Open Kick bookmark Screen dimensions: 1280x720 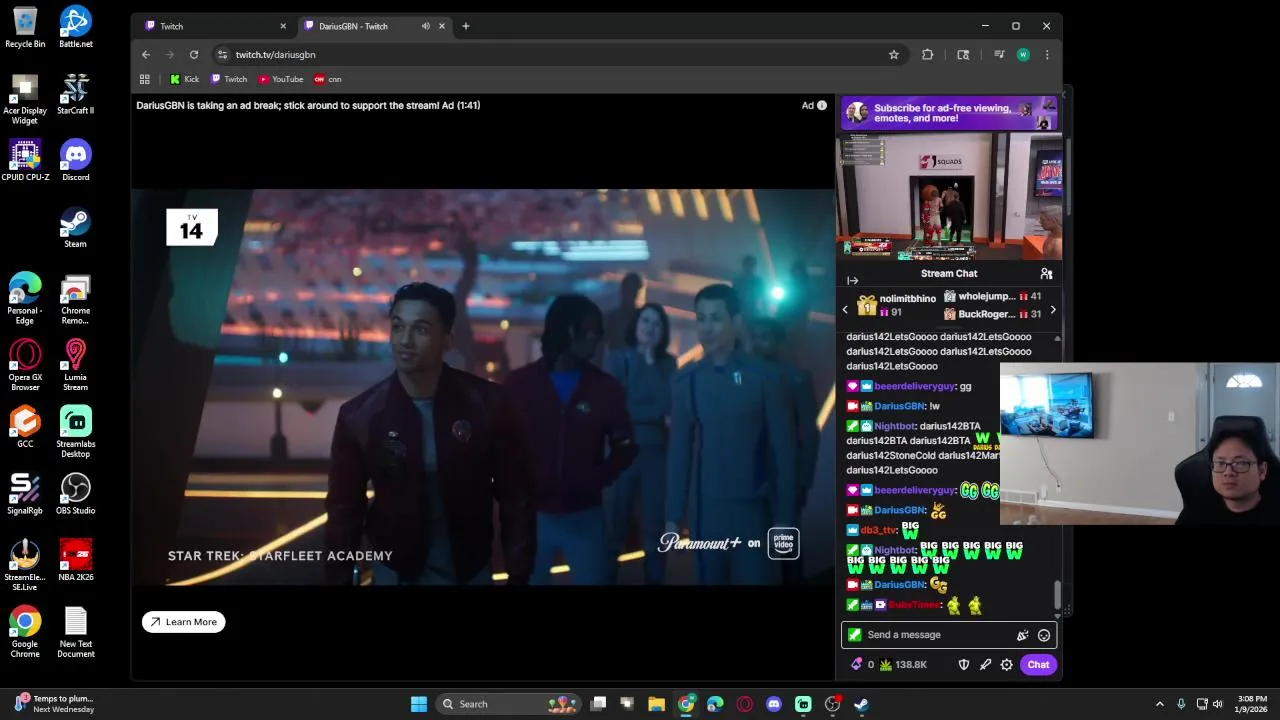(185, 79)
